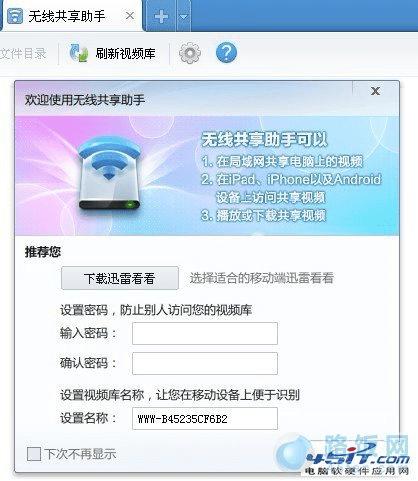Click the Wi-Fi drive illustration in banner

109,173
